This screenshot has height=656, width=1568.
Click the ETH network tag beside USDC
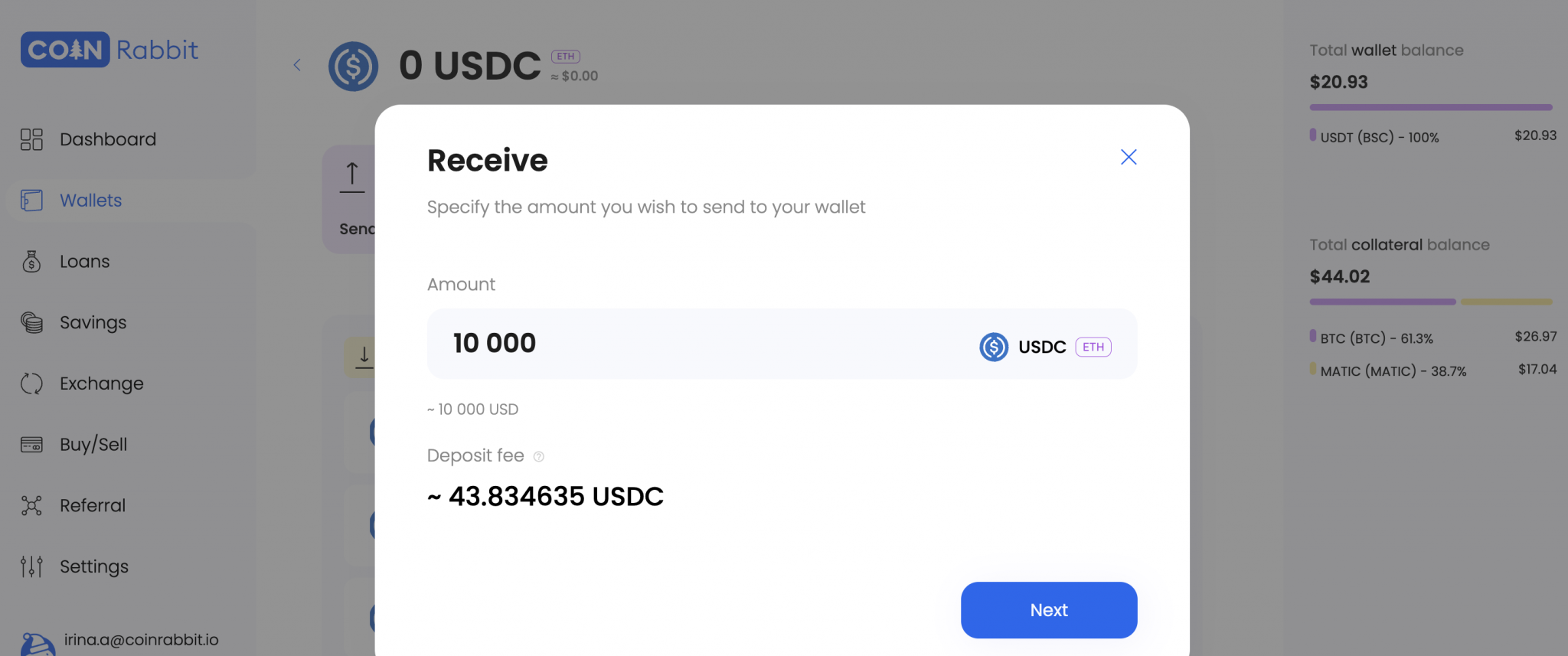tap(1093, 347)
